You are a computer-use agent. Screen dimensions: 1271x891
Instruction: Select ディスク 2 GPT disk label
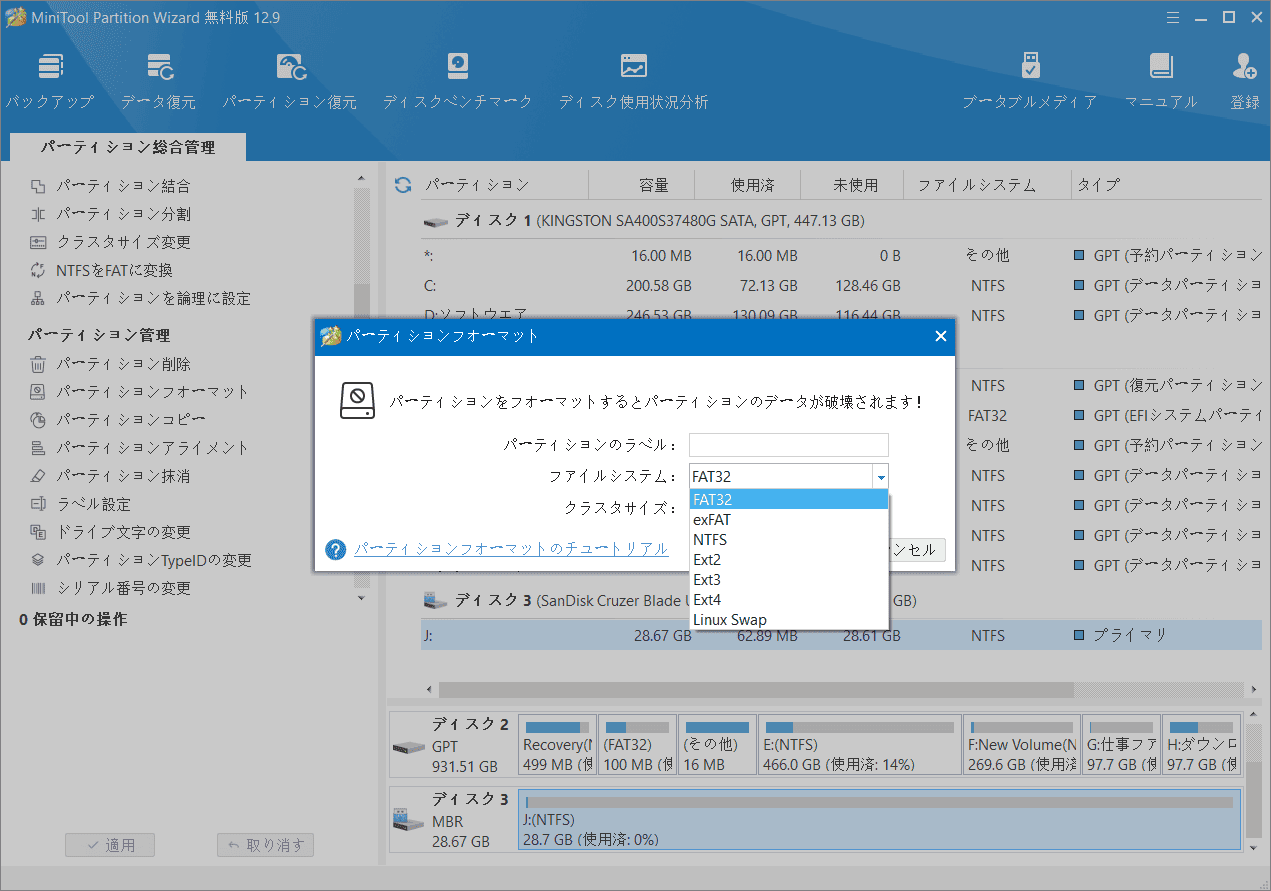coord(453,745)
